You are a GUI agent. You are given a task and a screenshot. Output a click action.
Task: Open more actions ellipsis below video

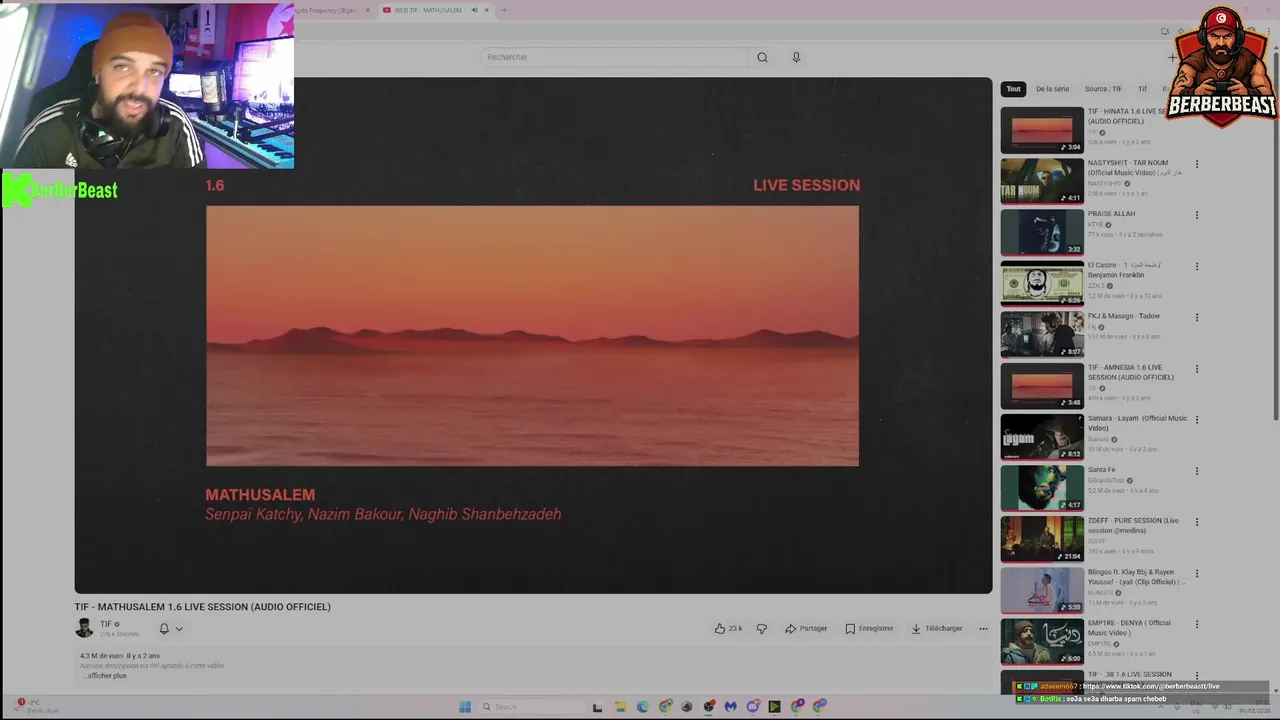pos(983,628)
